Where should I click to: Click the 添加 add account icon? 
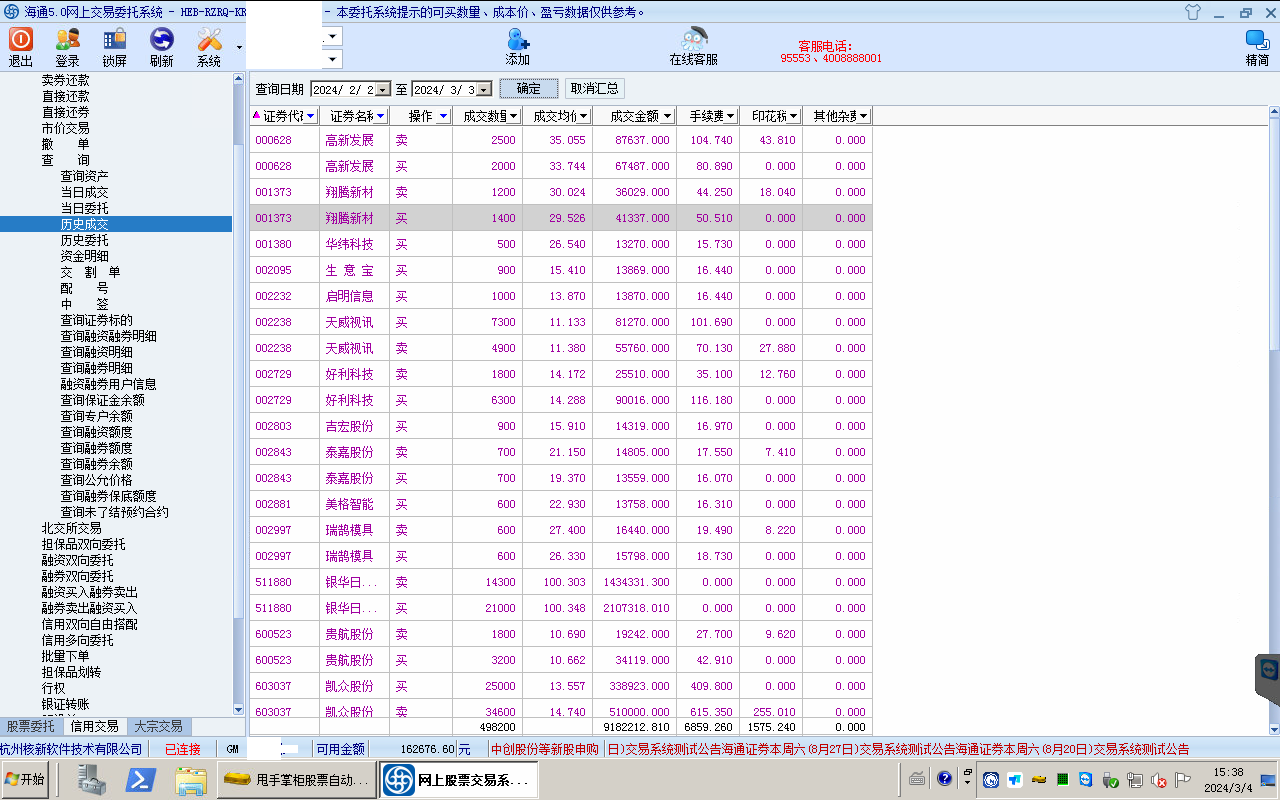tap(517, 40)
